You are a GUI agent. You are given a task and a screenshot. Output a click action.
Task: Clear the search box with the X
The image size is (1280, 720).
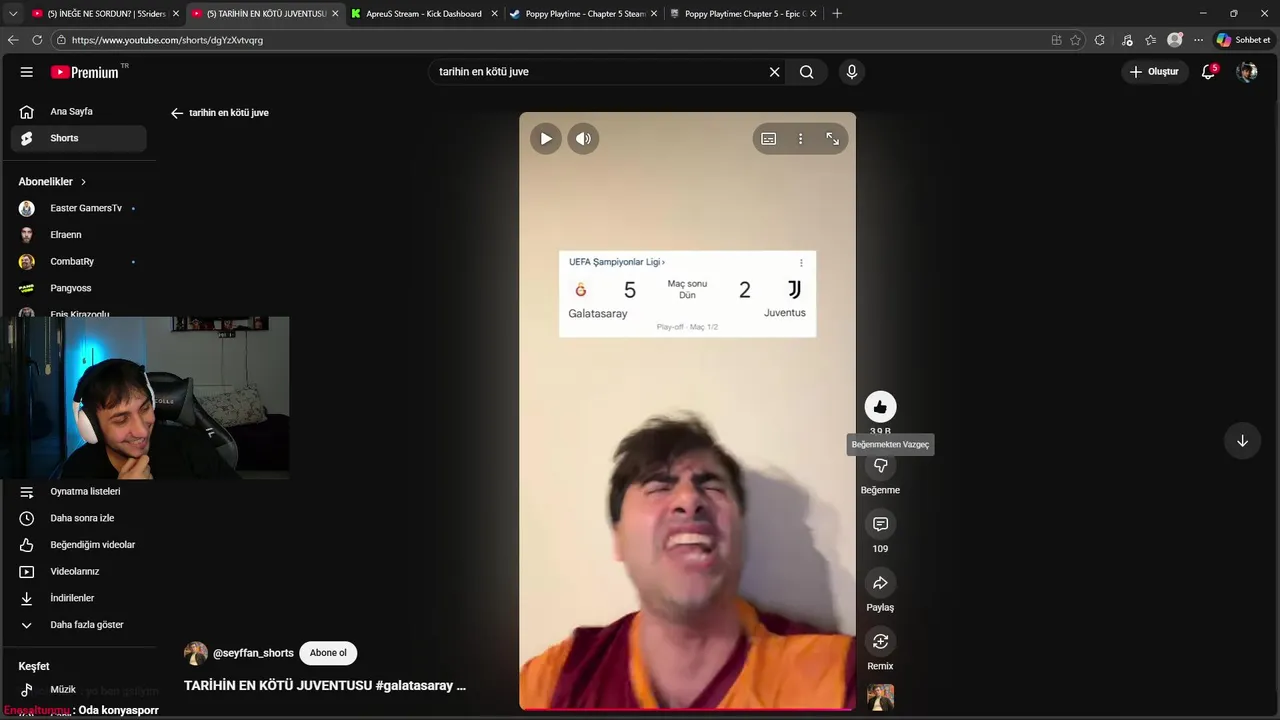(774, 72)
